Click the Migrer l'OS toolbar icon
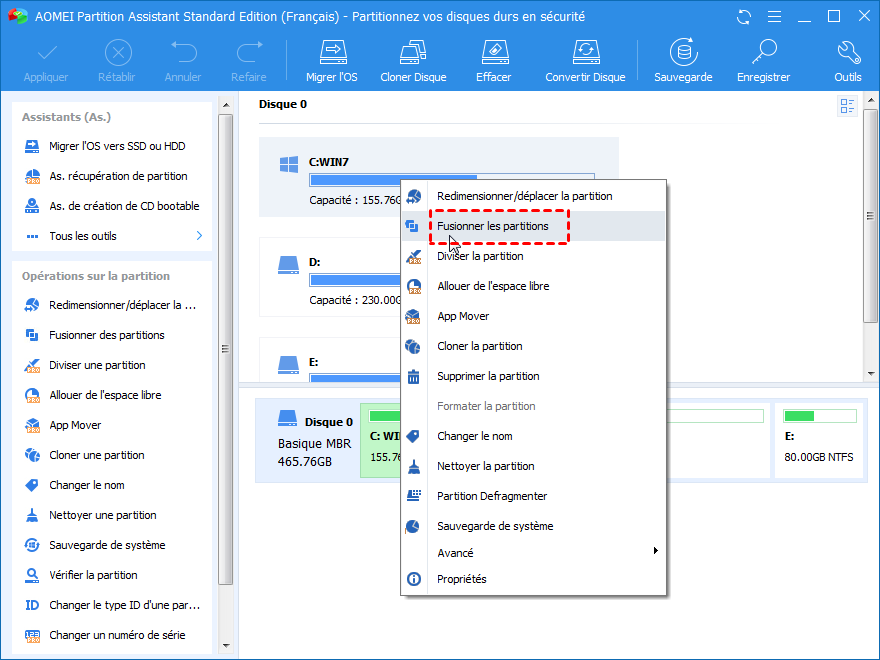 coord(332,52)
